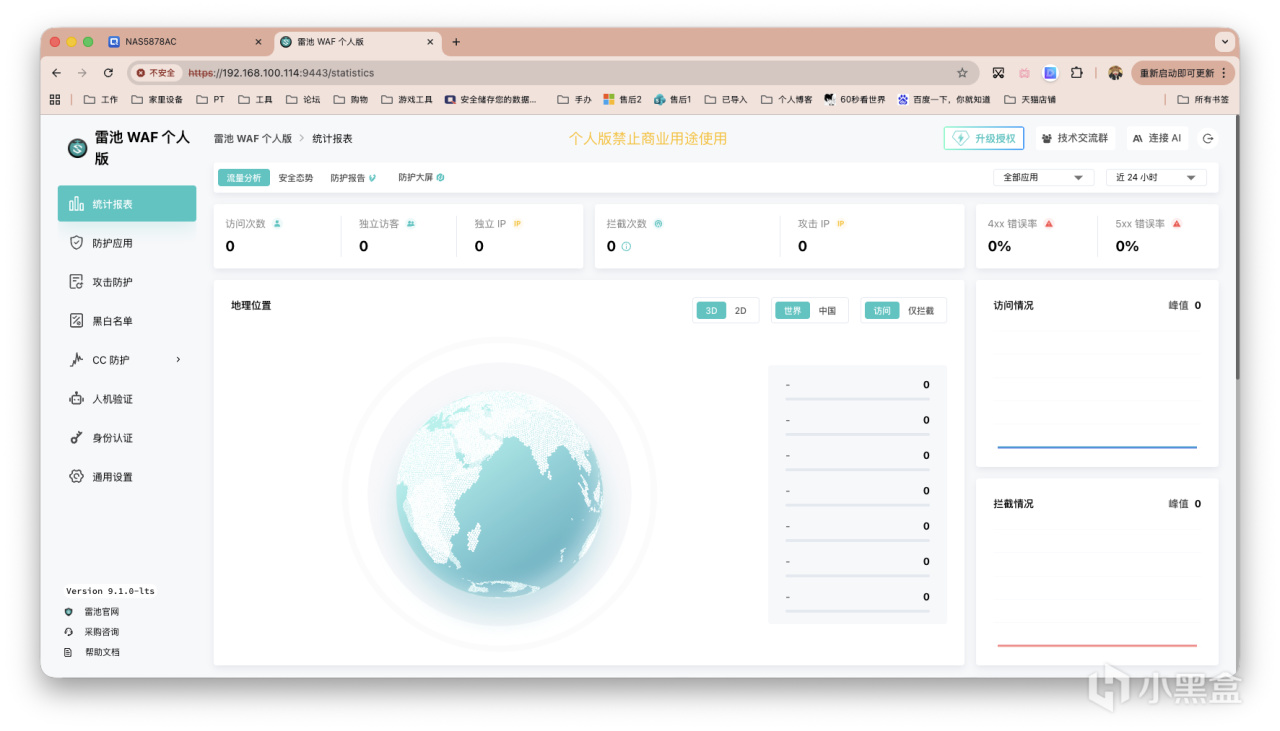Image resolution: width=1280 pixels, height=731 pixels.
Task: Open the 近 24 小时 time range dropdown
Action: coord(1156,178)
